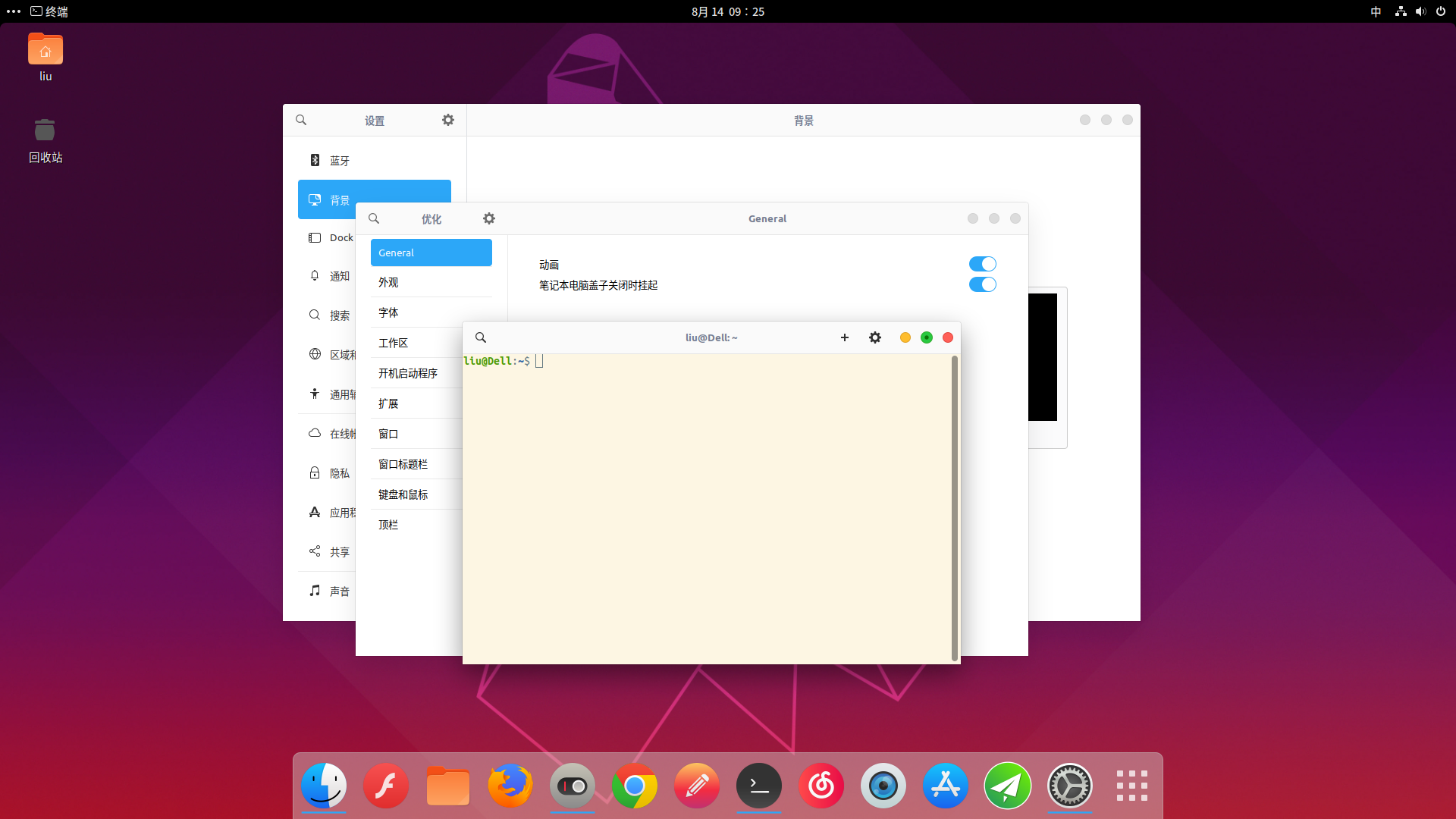
Task: Select 工作区 in 优化 sidebar
Action: click(417, 343)
